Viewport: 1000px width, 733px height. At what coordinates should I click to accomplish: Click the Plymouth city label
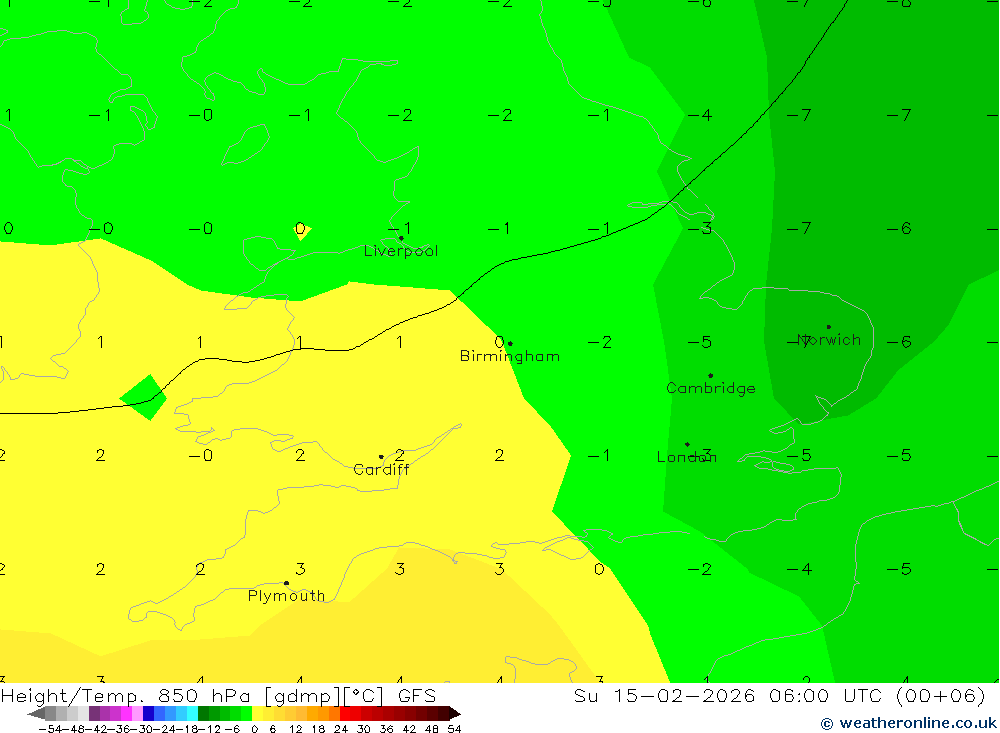click(x=286, y=596)
